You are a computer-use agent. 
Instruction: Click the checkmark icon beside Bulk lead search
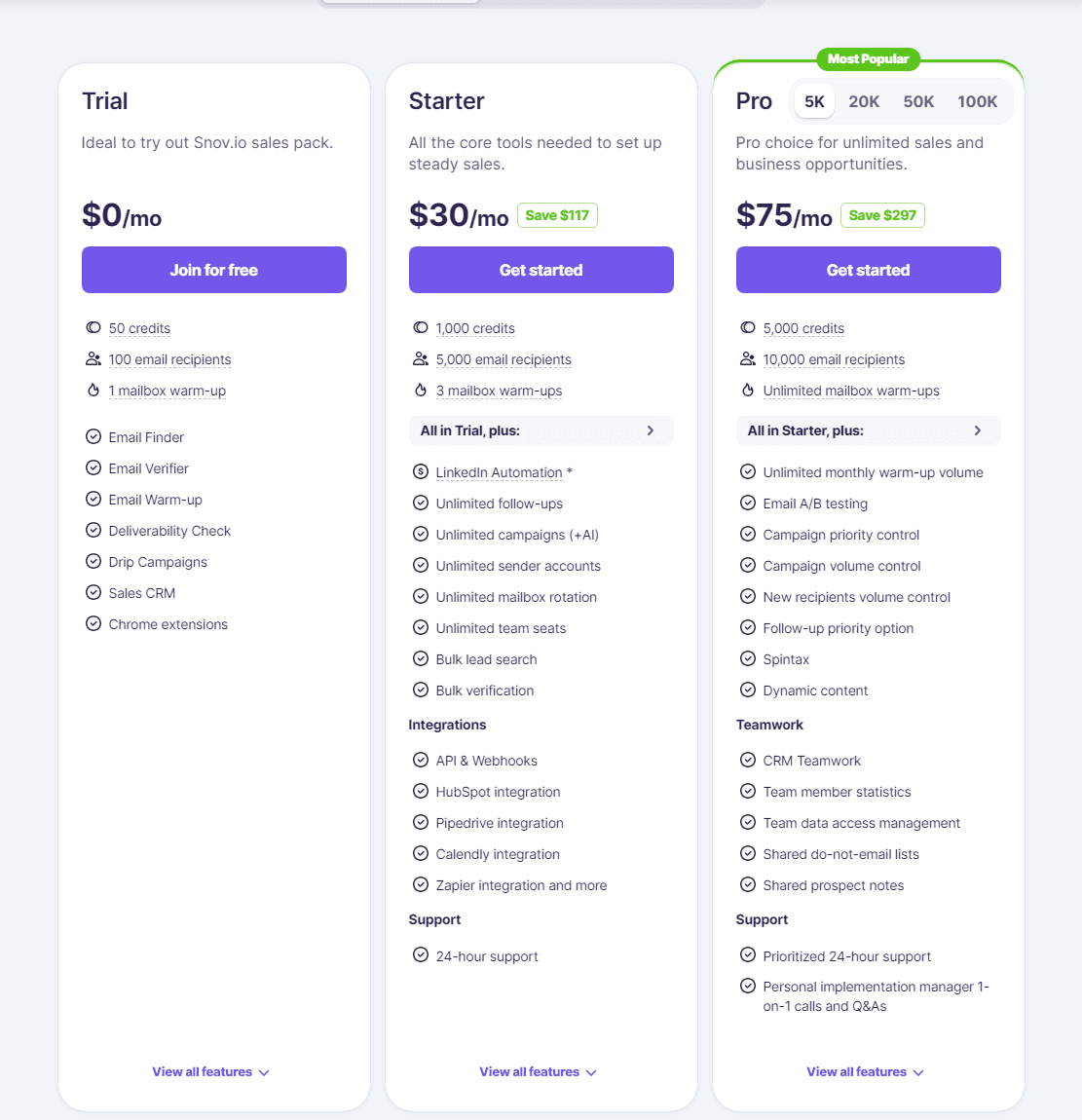pos(421,659)
